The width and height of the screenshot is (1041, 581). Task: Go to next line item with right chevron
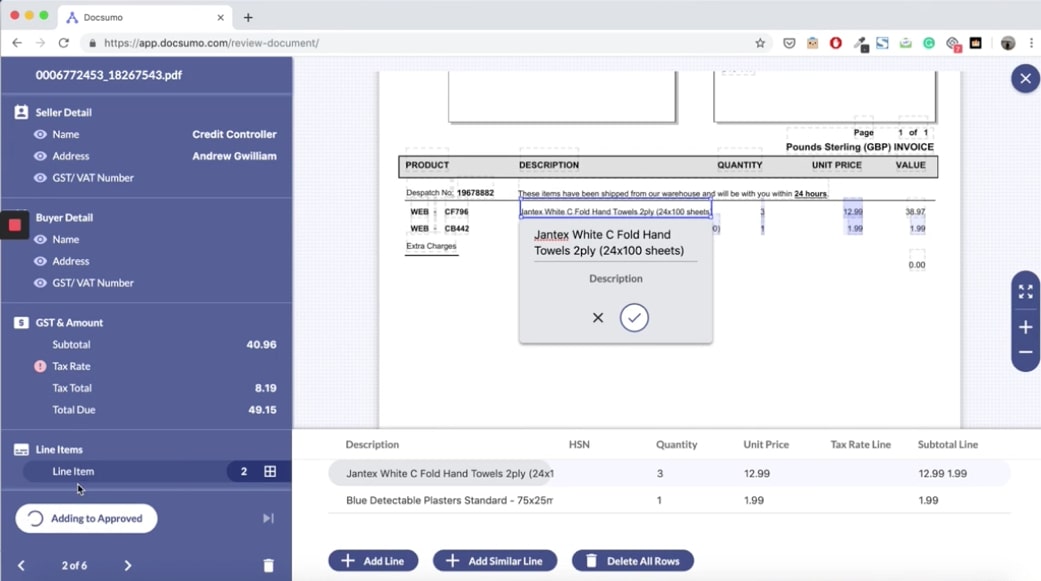coord(127,565)
